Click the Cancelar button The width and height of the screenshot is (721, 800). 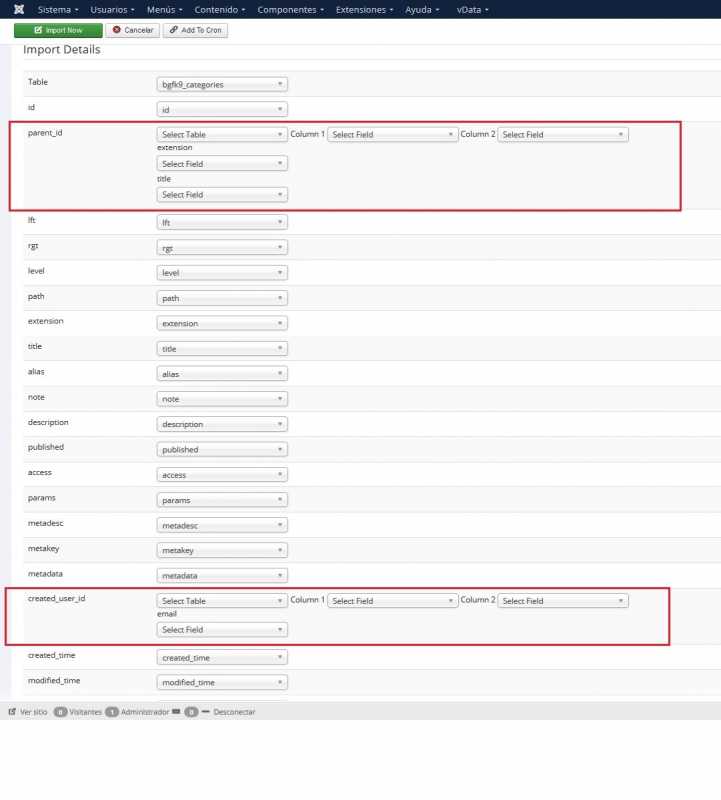coord(133,31)
